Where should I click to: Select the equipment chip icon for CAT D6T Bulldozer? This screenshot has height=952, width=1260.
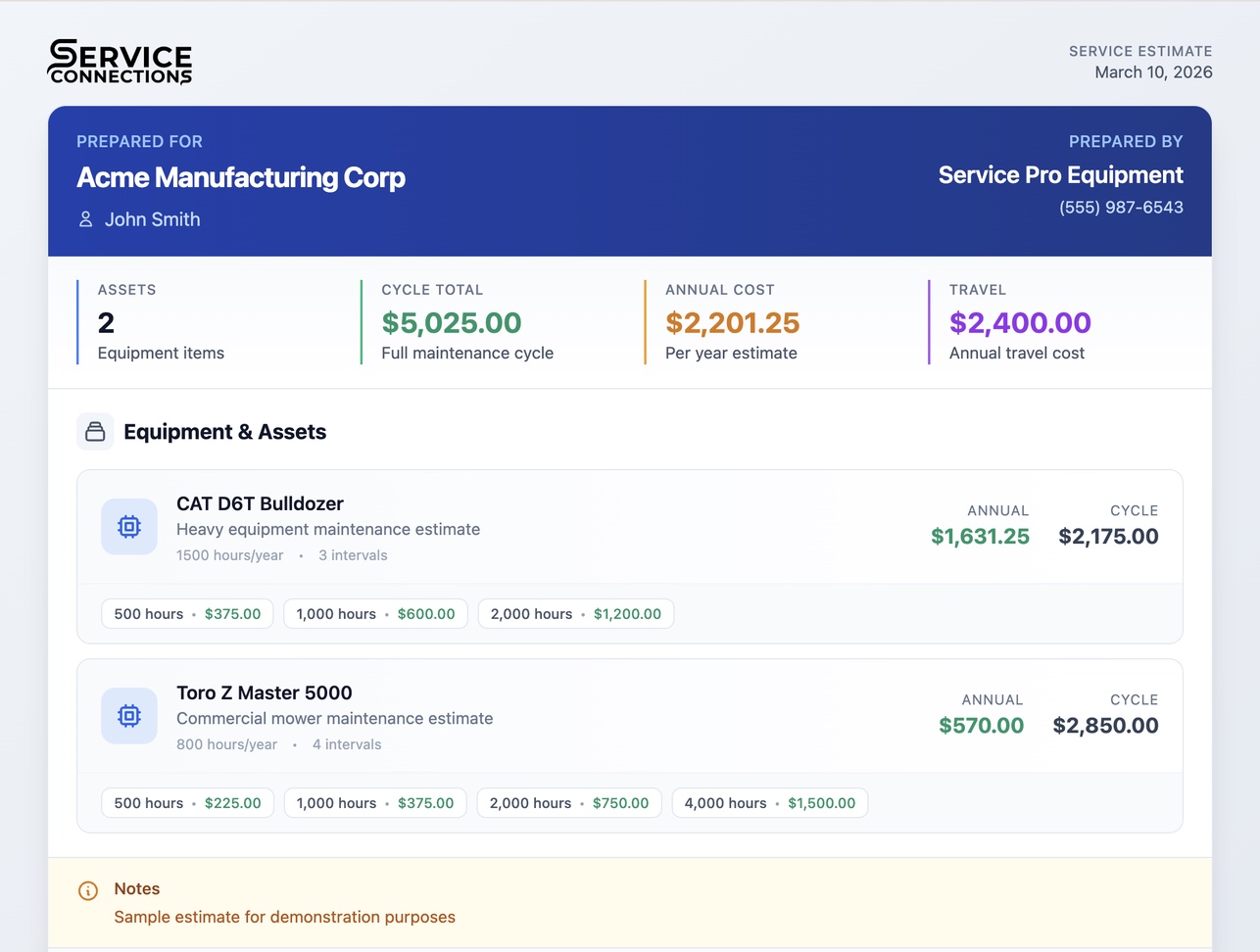(x=128, y=526)
